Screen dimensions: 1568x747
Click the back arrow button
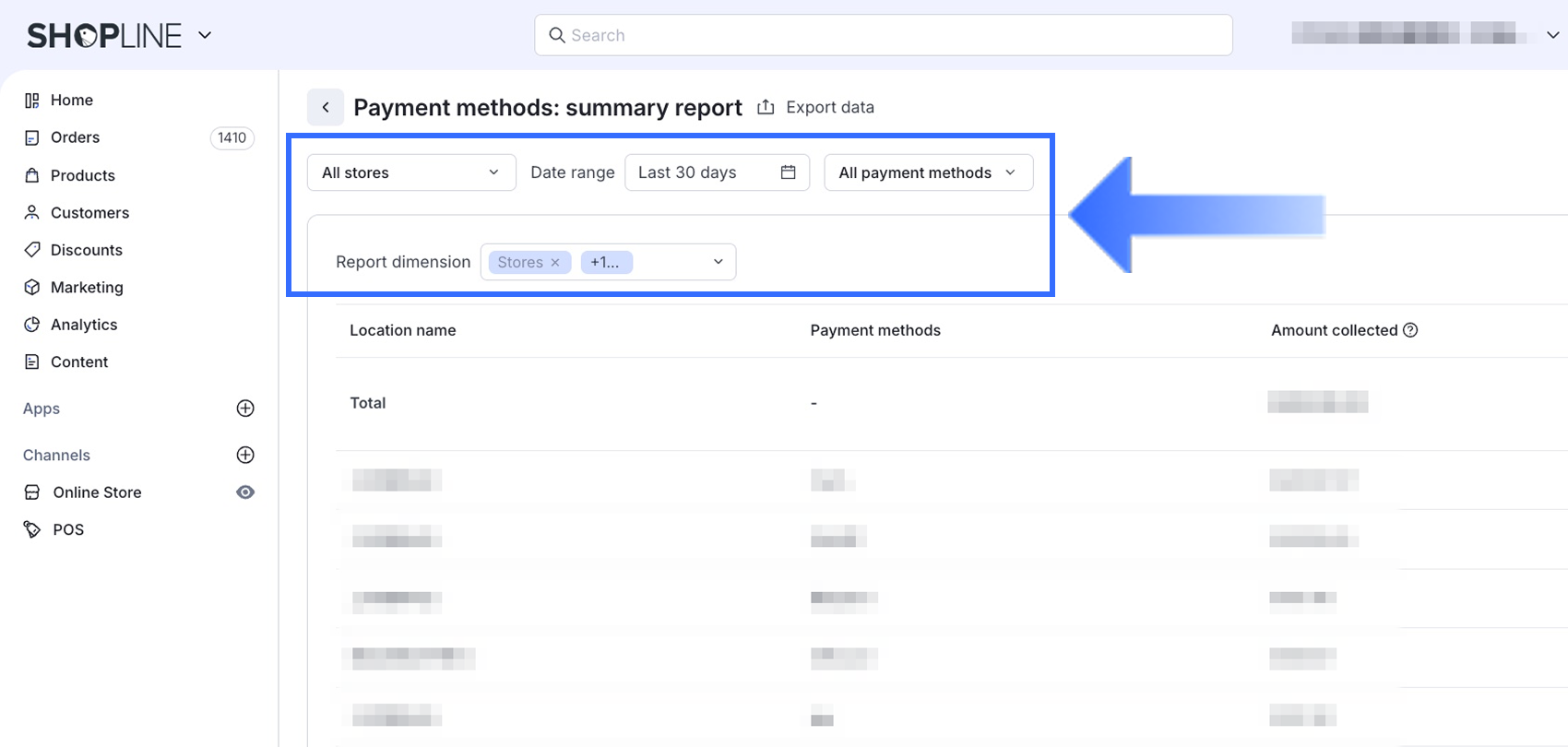coord(326,107)
